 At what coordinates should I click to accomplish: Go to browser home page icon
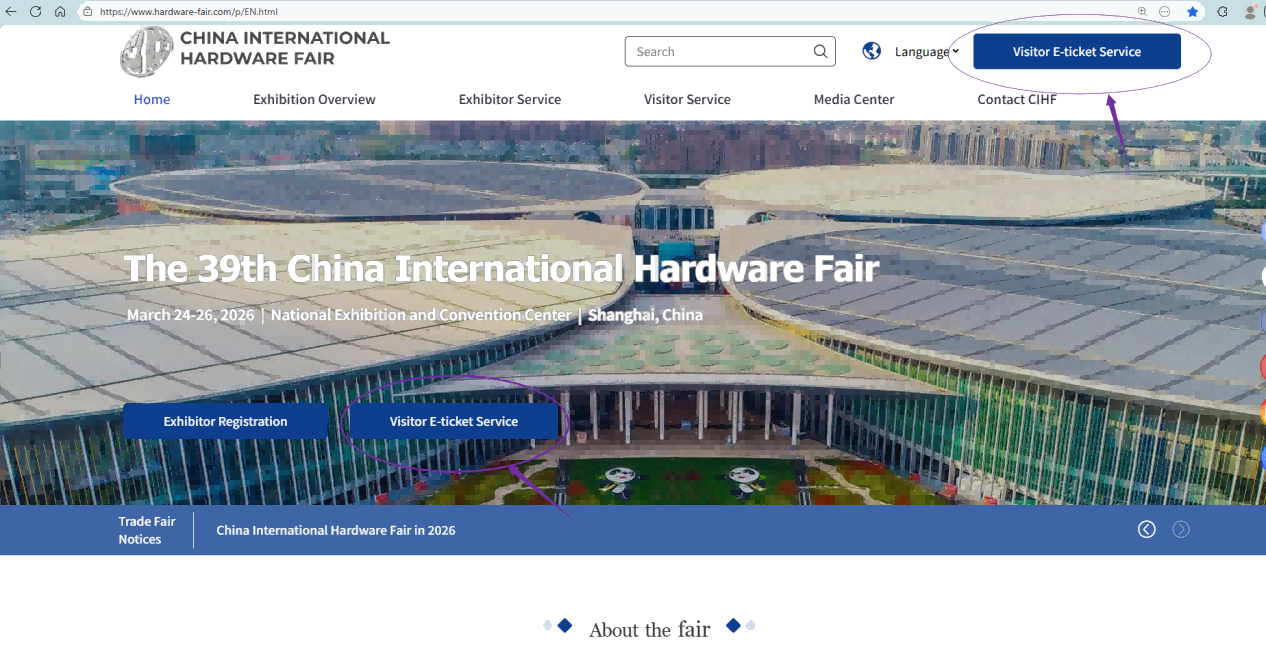coord(60,11)
